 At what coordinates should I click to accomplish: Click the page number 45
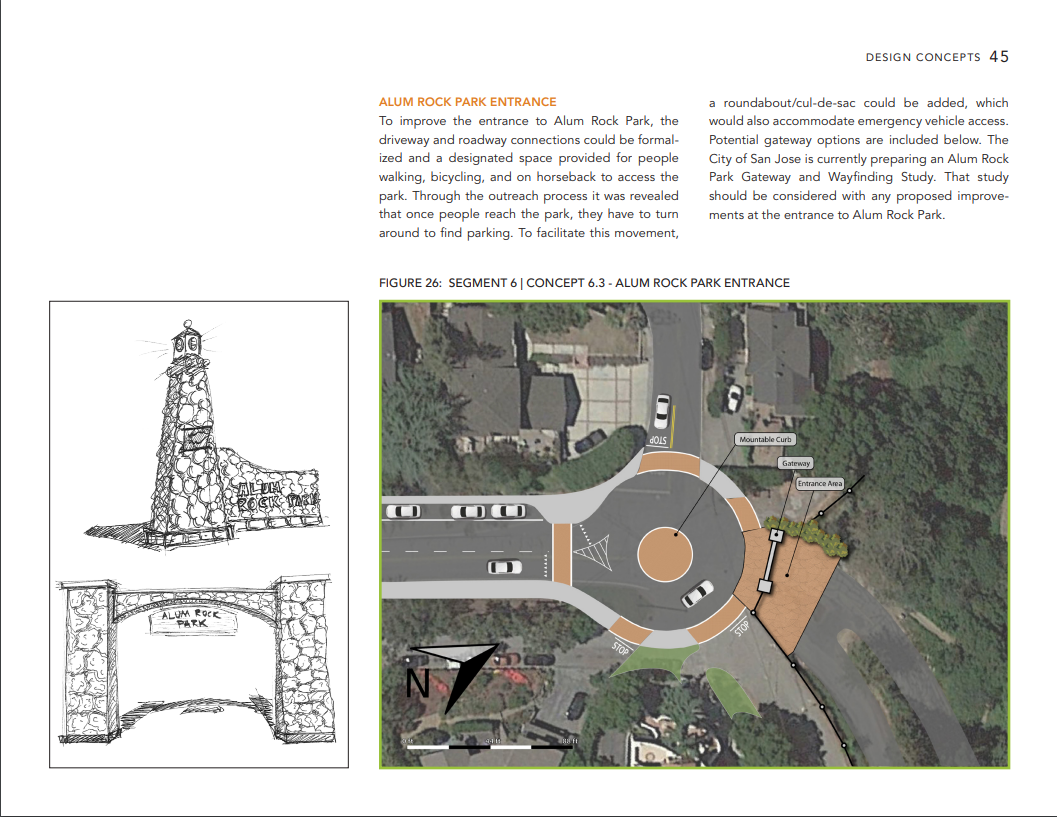999,57
